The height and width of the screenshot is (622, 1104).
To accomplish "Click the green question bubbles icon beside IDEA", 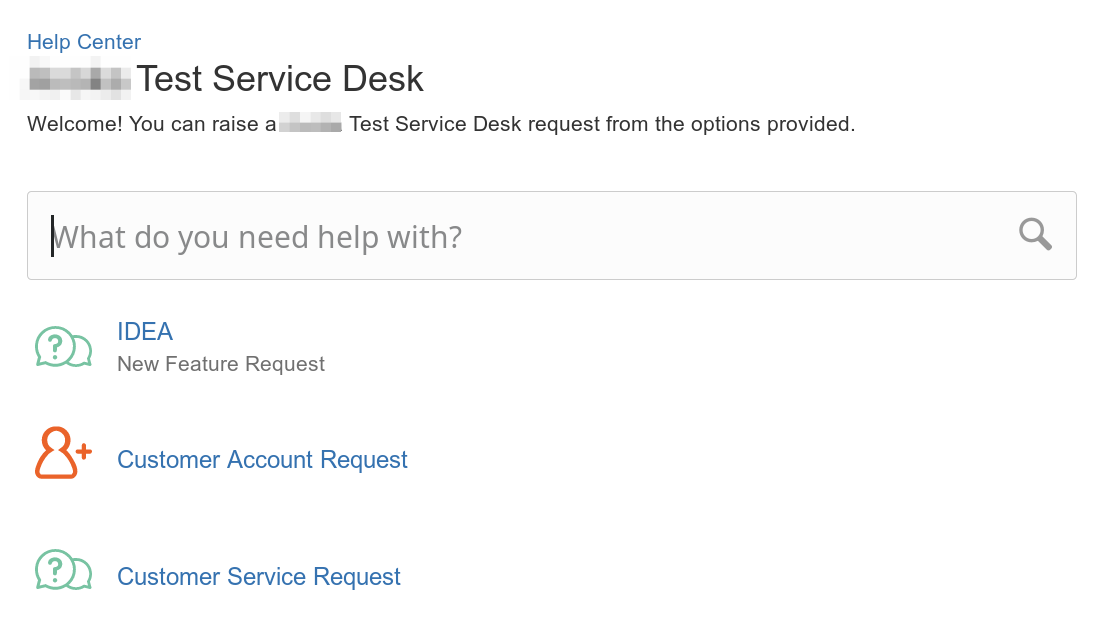I will (63, 347).
